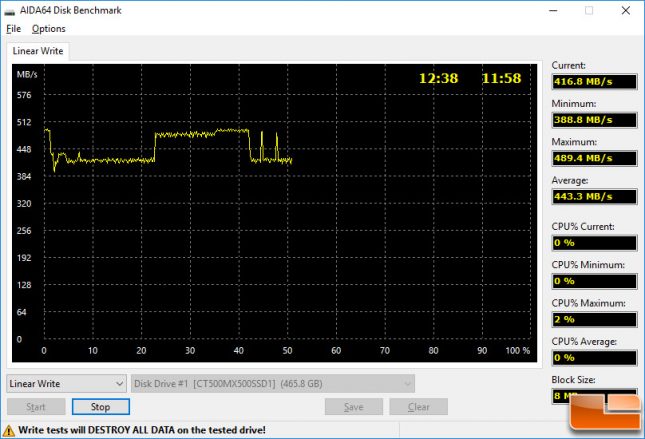
Task: Open the Options menu
Action: pos(49,29)
